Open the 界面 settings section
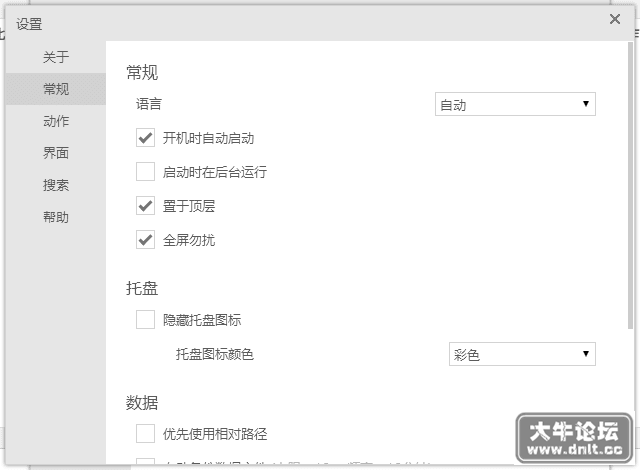Screen dimensions: 640x470 click(56, 153)
